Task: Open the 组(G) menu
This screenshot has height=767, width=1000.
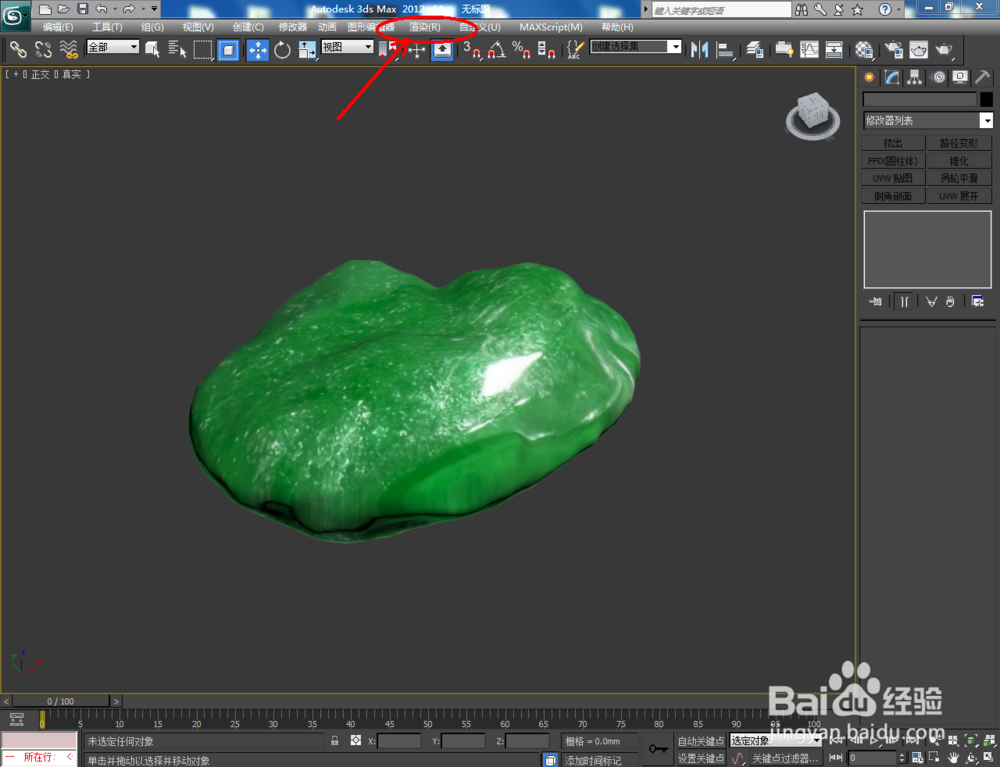Action: (x=152, y=27)
